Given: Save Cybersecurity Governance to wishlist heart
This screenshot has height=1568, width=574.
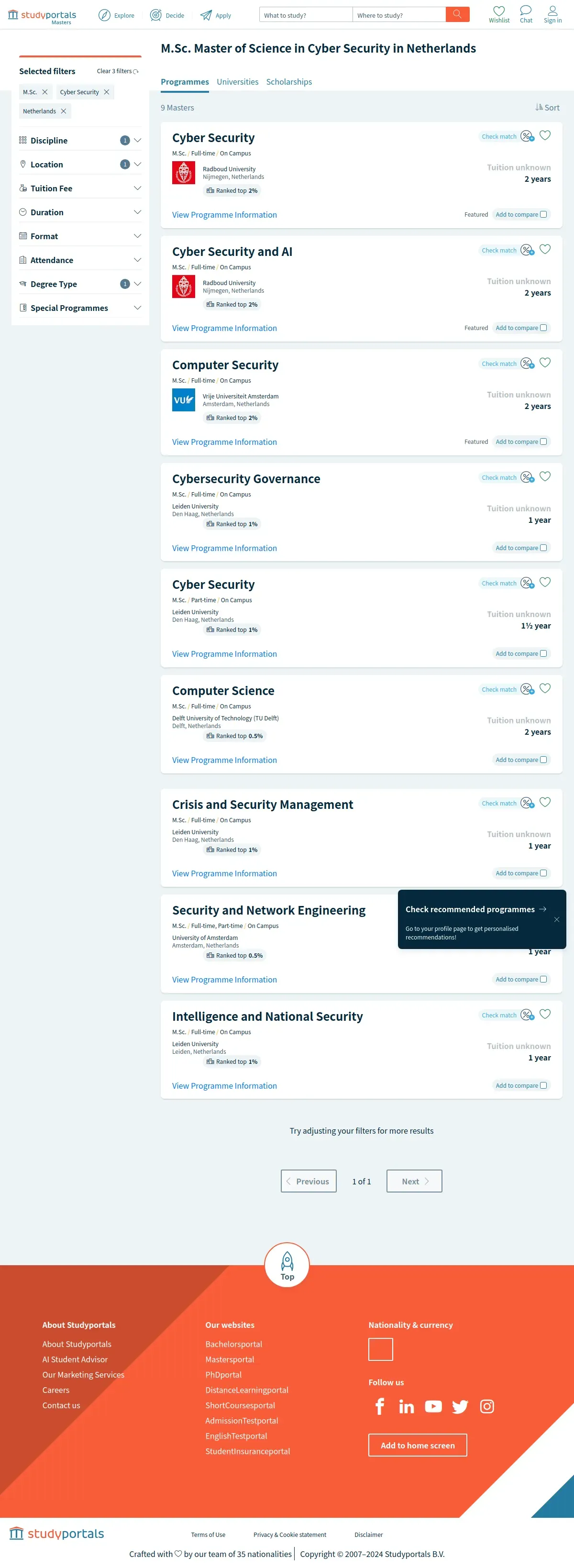Looking at the screenshot, I should [x=545, y=476].
